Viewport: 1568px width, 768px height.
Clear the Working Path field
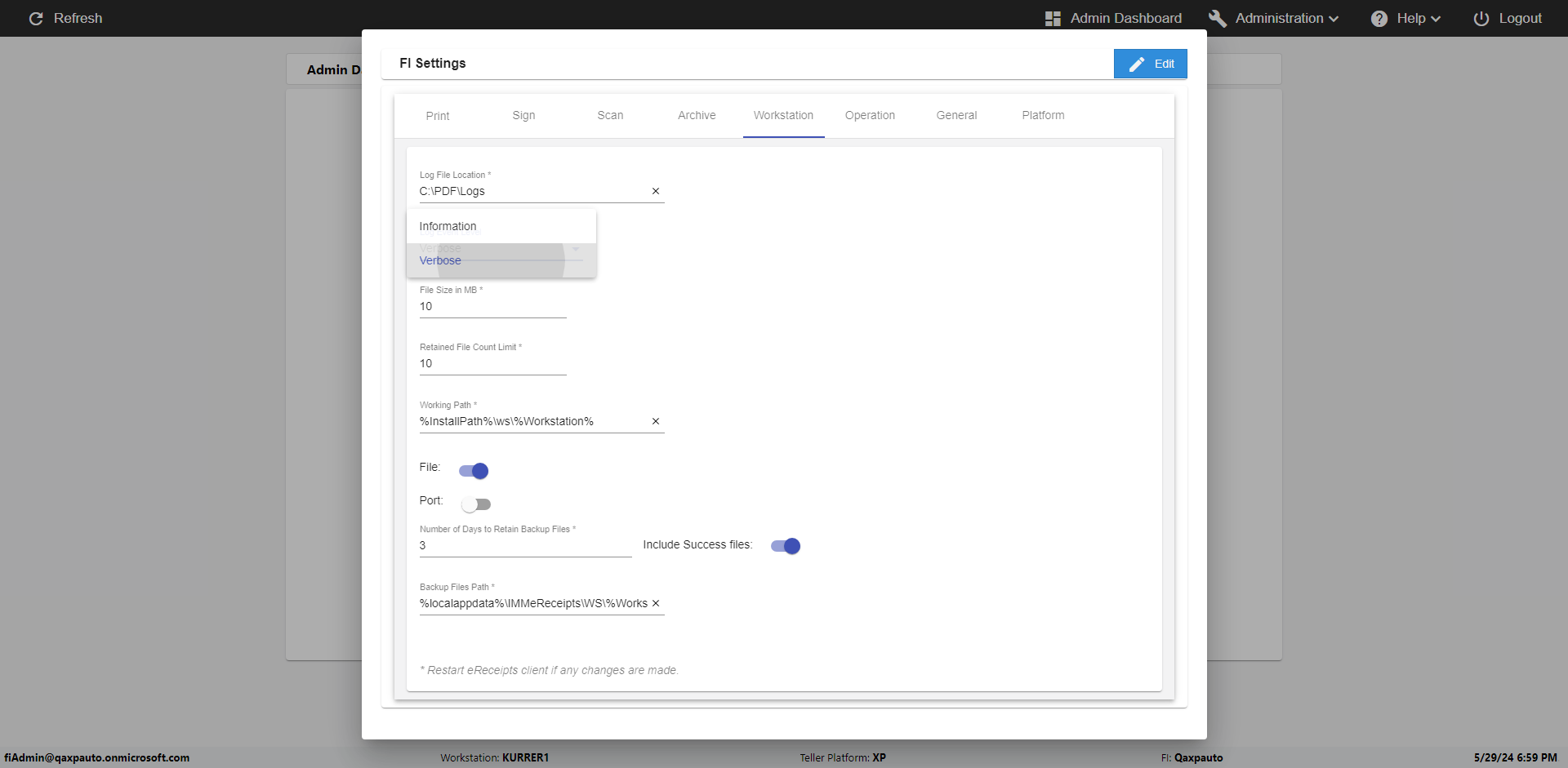point(656,421)
